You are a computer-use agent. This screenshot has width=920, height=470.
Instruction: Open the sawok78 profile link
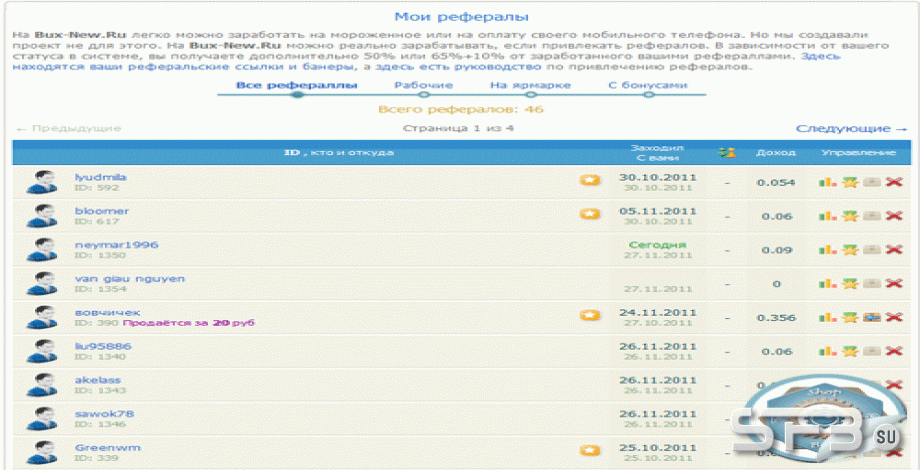point(104,414)
